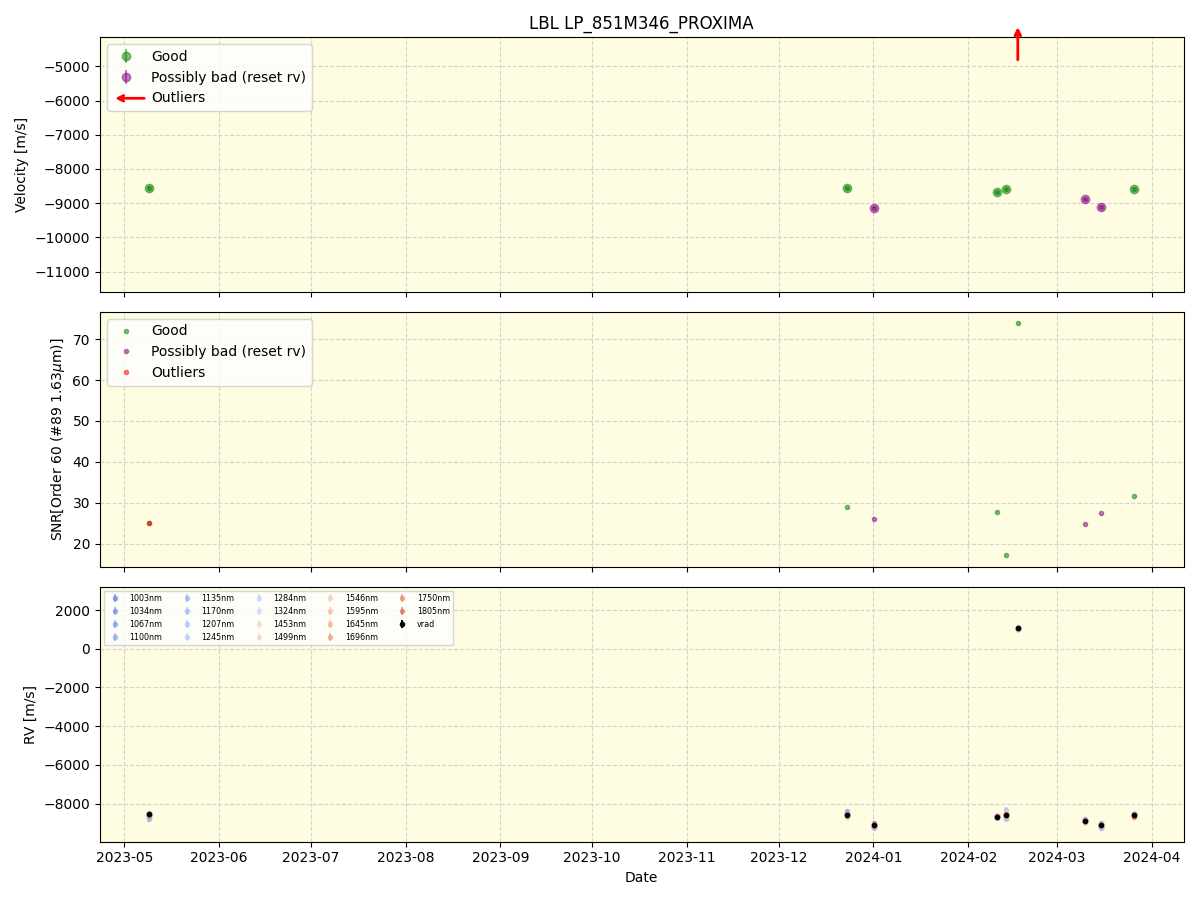Select the SNR point near 74 in February 2024
The width and height of the screenshot is (1200, 900).
point(1018,323)
